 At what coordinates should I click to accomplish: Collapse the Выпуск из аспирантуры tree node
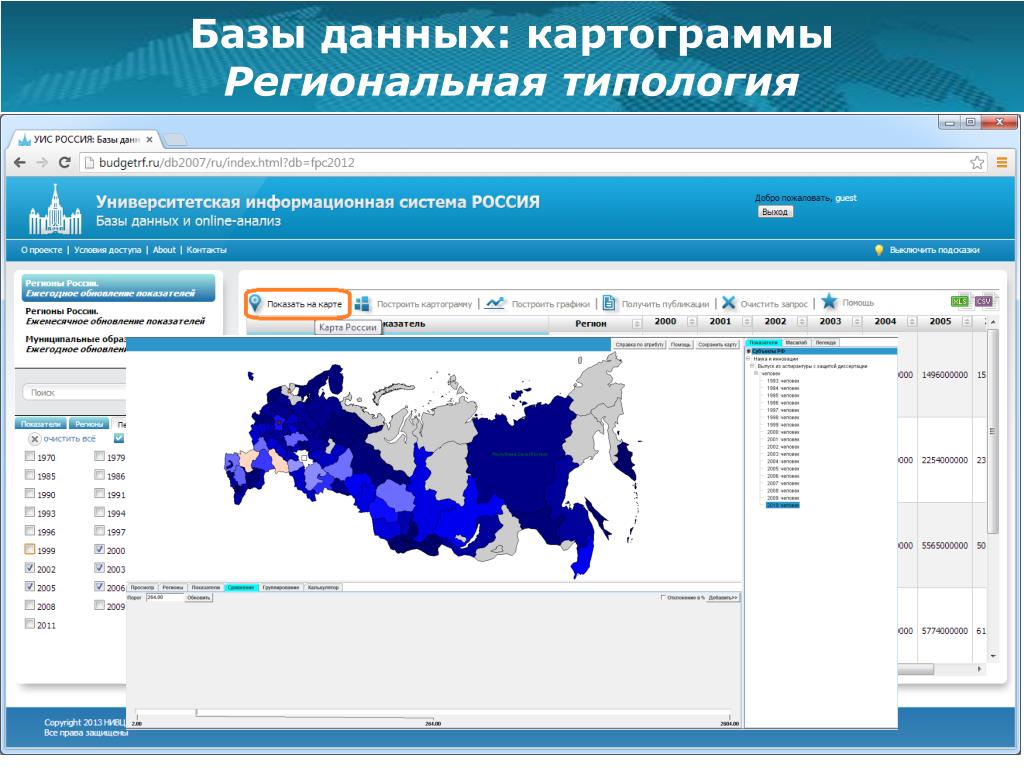tap(753, 366)
